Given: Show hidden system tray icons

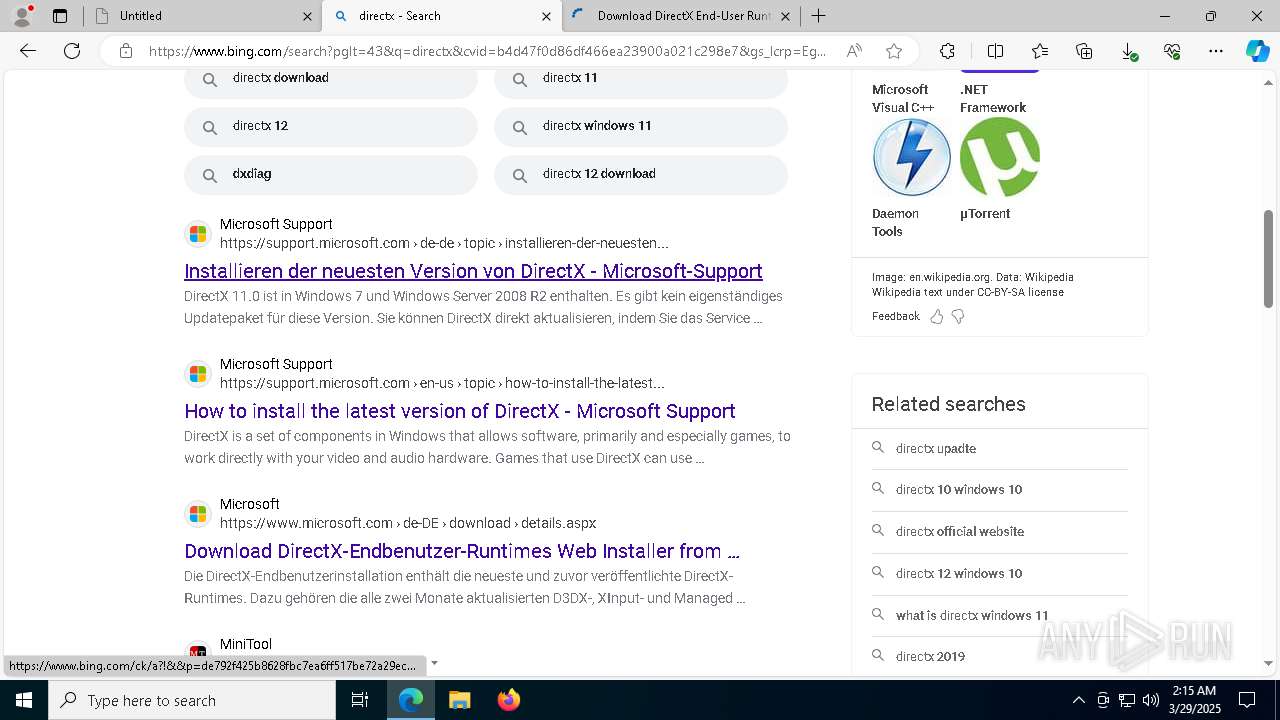Looking at the screenshot, I should tap(1078, 700).
